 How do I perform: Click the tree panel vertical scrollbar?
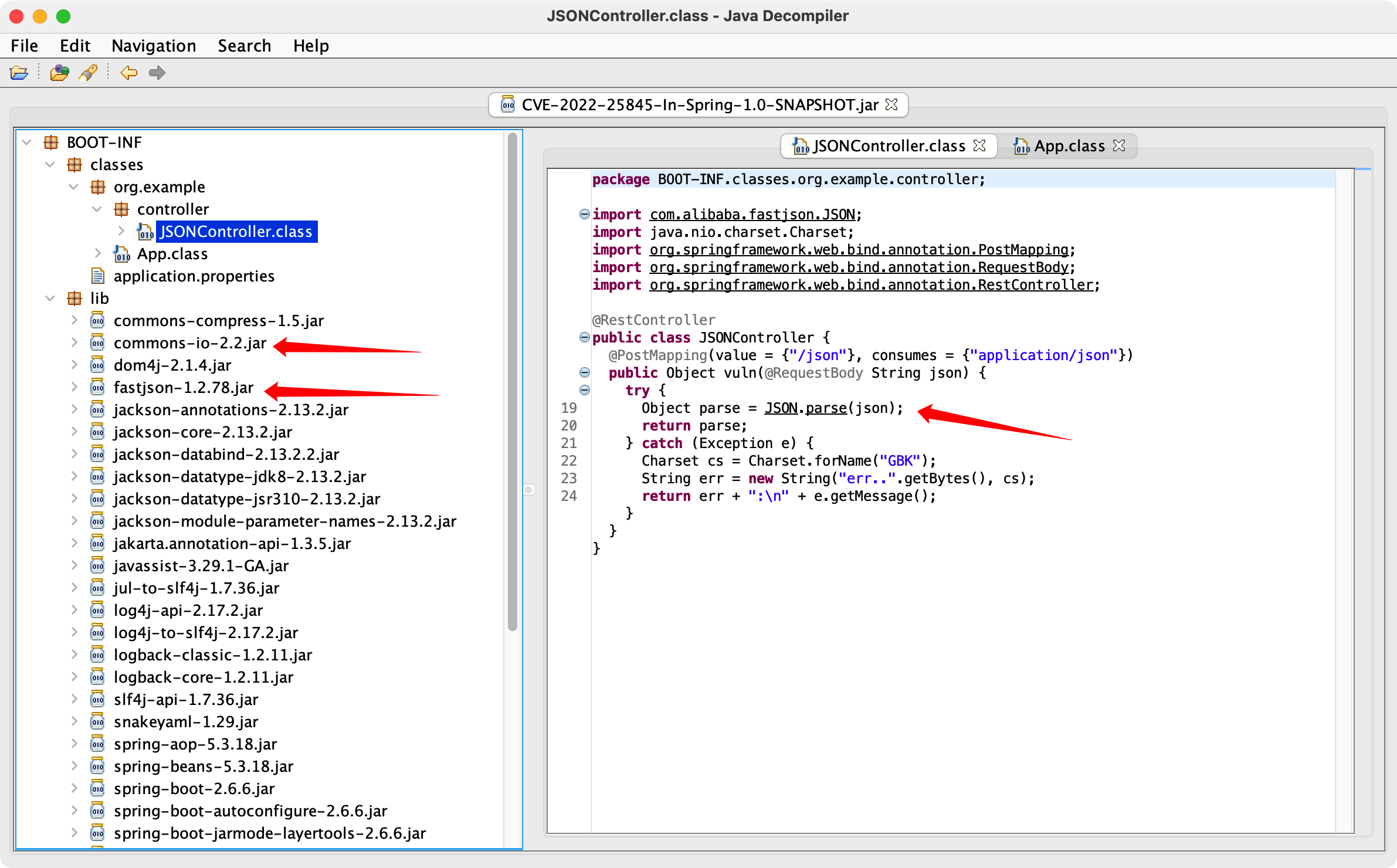512,381
